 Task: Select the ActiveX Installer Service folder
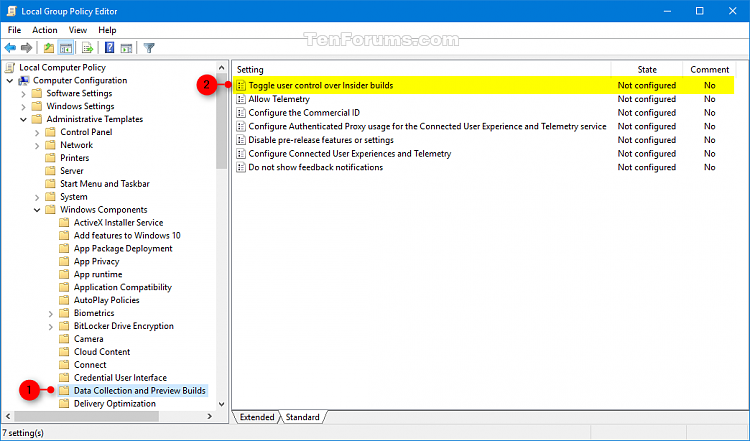tap(118, 222)
